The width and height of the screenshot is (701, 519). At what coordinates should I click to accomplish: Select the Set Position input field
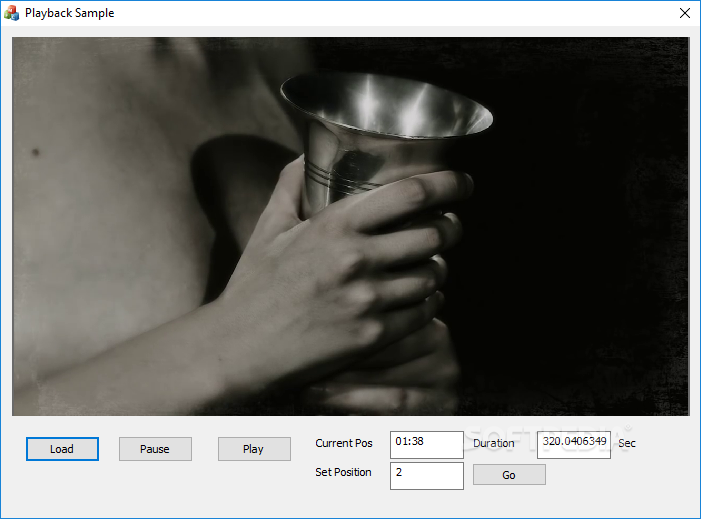tap(427, 476)
